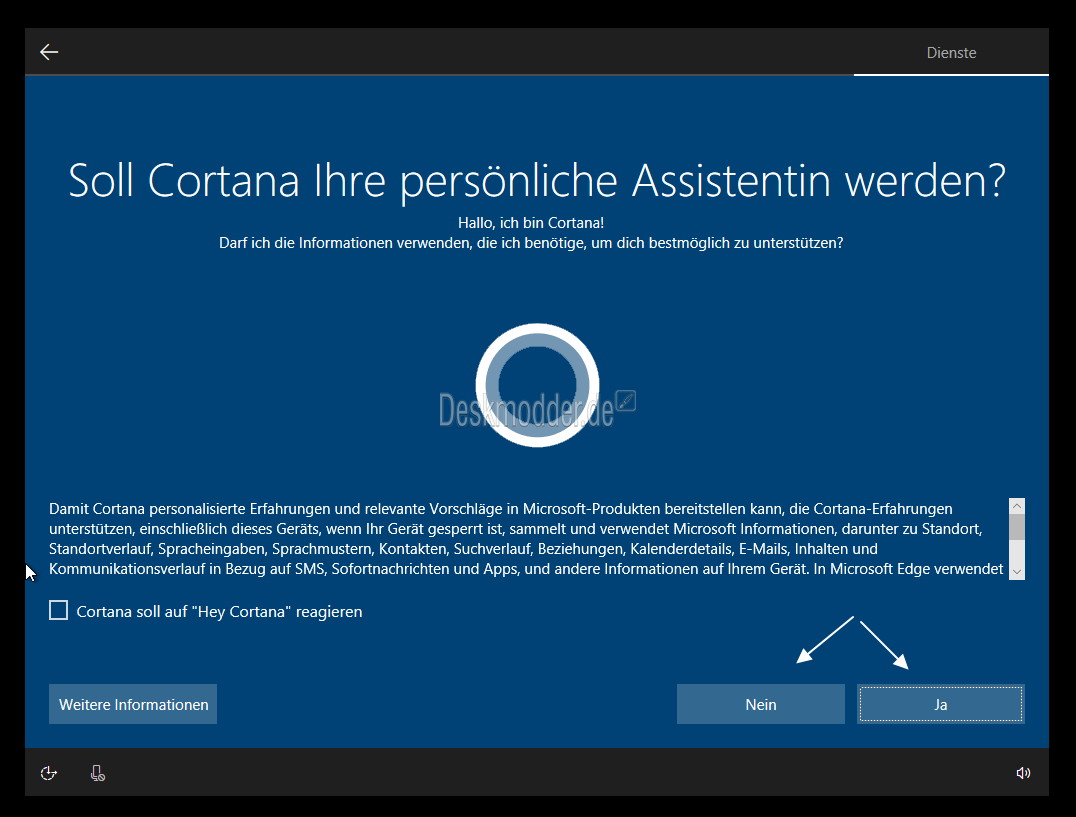Accept Cortana with the Ja button
The image size is (1076, 817).
coord(940,704)
